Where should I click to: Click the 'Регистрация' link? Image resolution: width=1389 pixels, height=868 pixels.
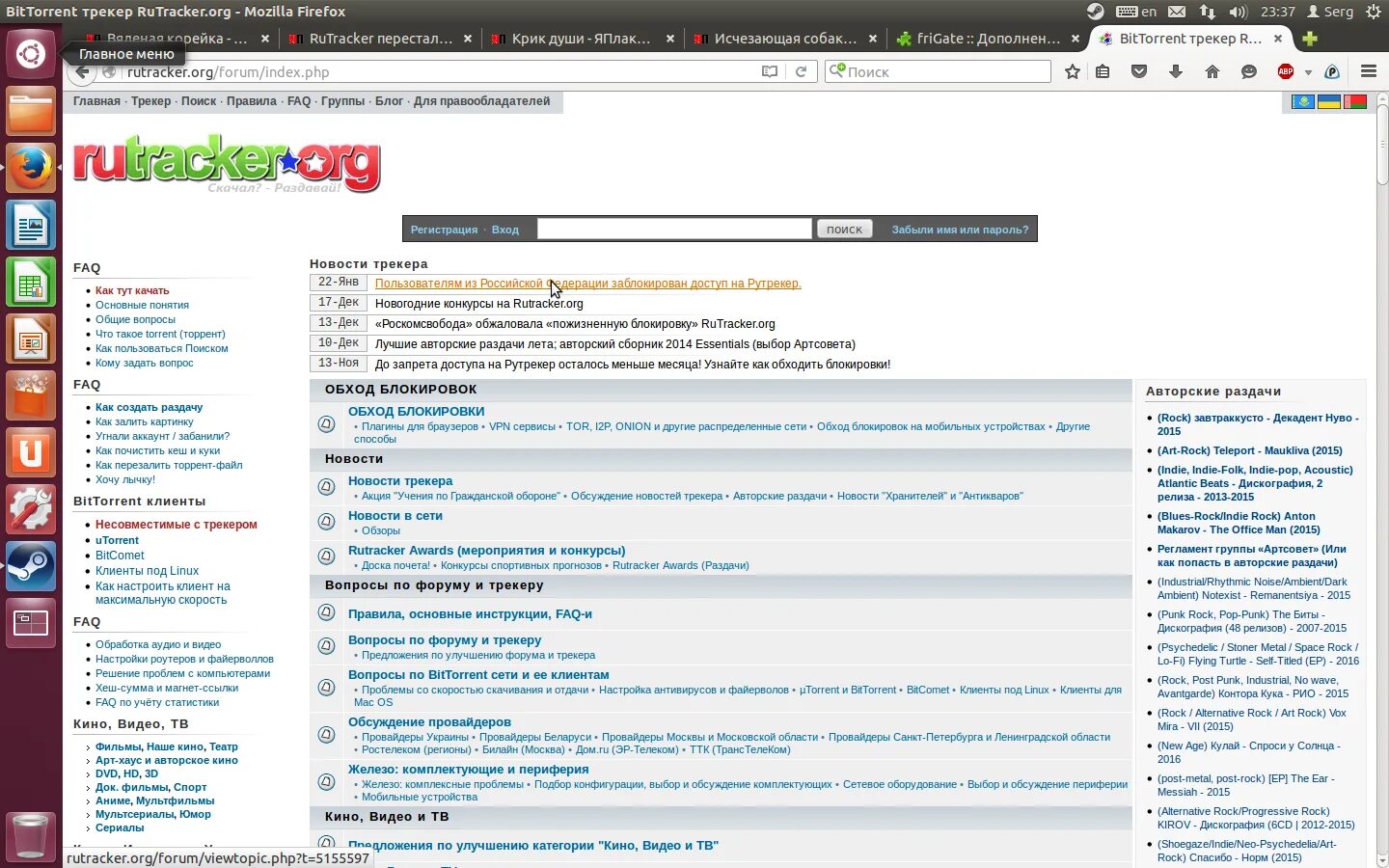(444, 230)
